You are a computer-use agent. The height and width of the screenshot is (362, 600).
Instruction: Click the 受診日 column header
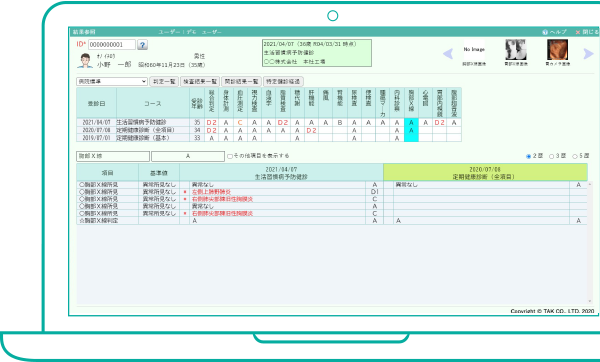click(96, 103)
